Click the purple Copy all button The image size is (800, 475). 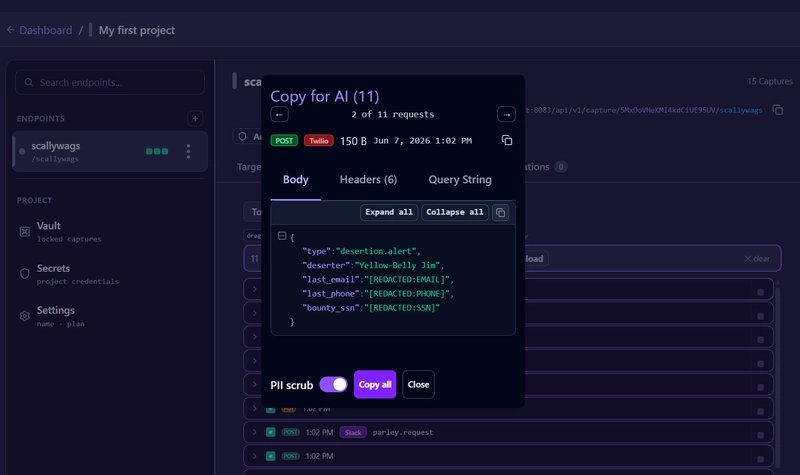pos(375,384)
